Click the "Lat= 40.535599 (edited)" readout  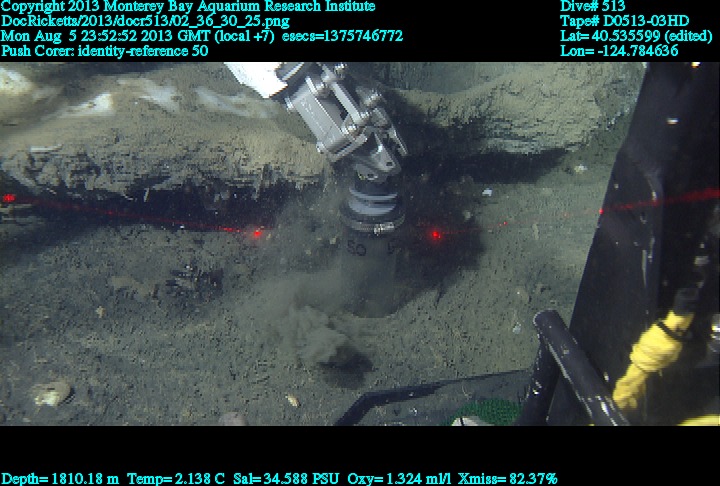636,36
